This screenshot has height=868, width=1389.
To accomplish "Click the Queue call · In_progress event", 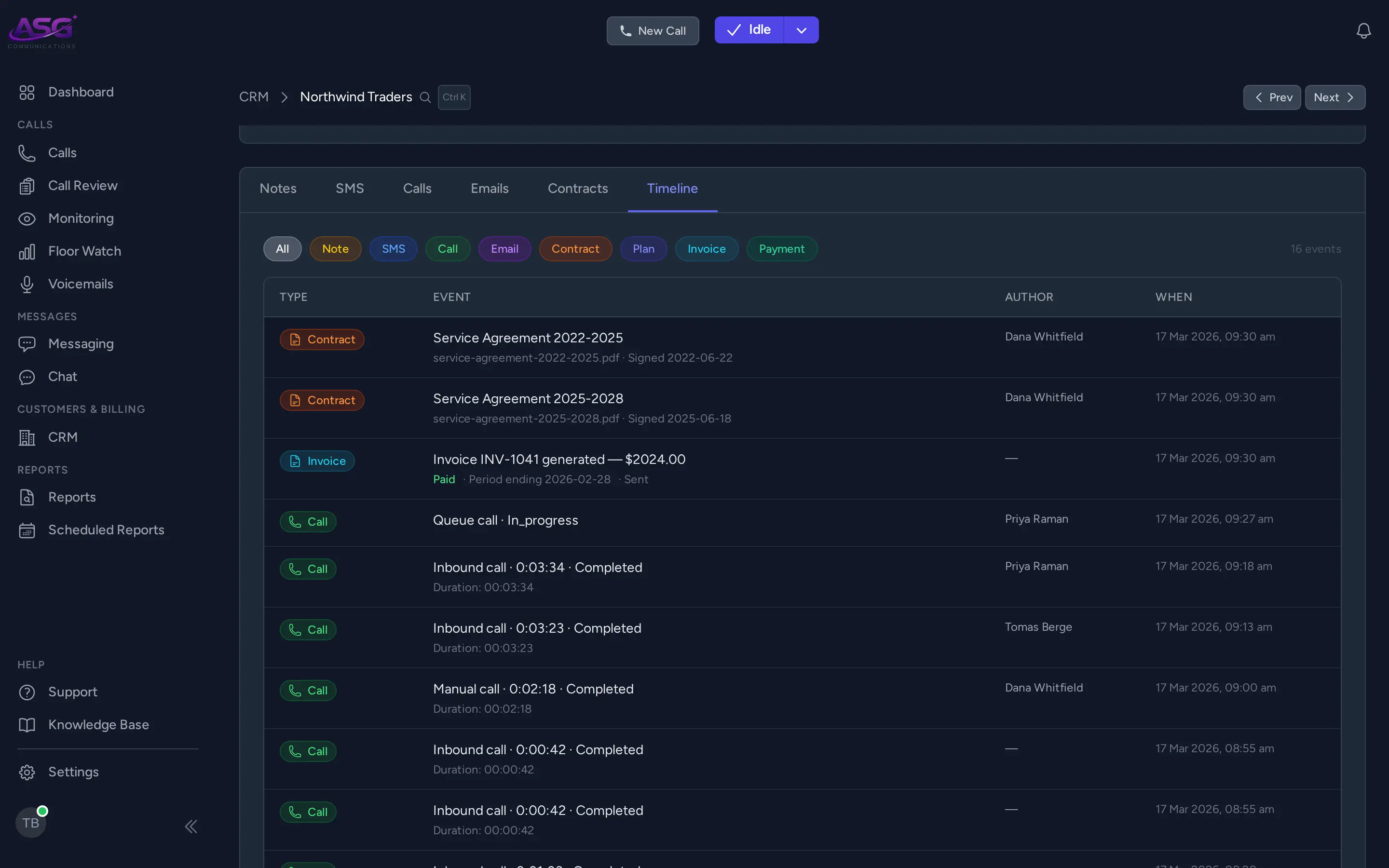I will tap(505, 520).
